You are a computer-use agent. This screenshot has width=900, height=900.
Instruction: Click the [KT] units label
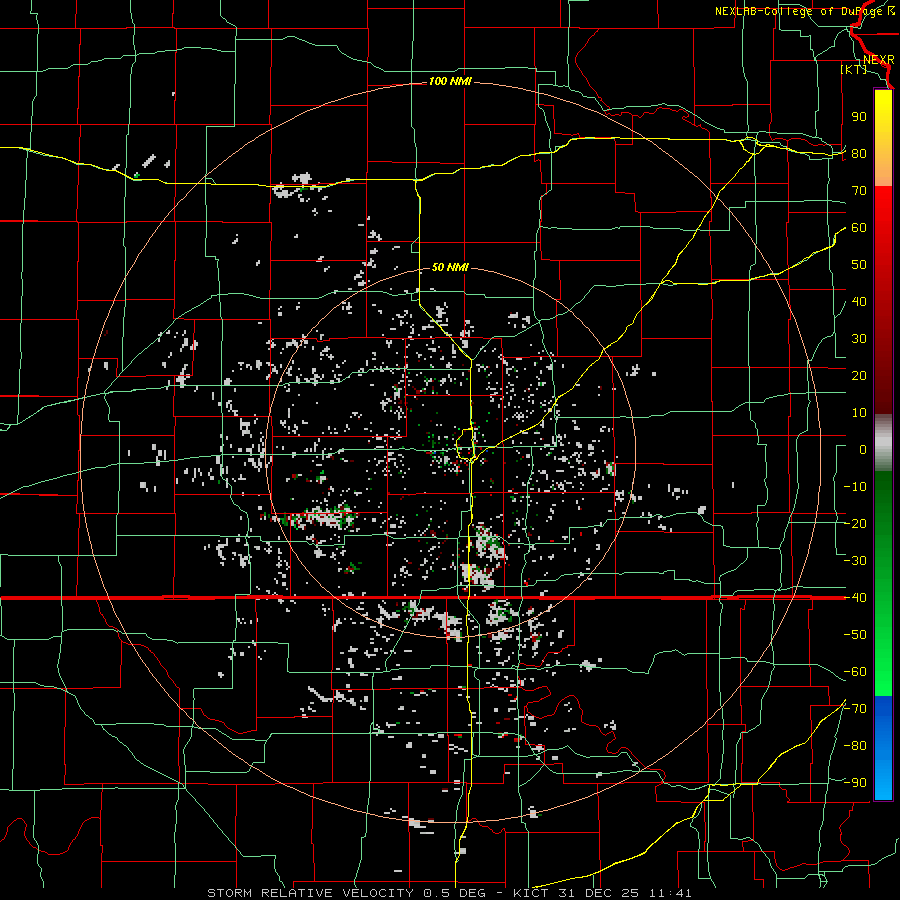[x=853, y=69]
